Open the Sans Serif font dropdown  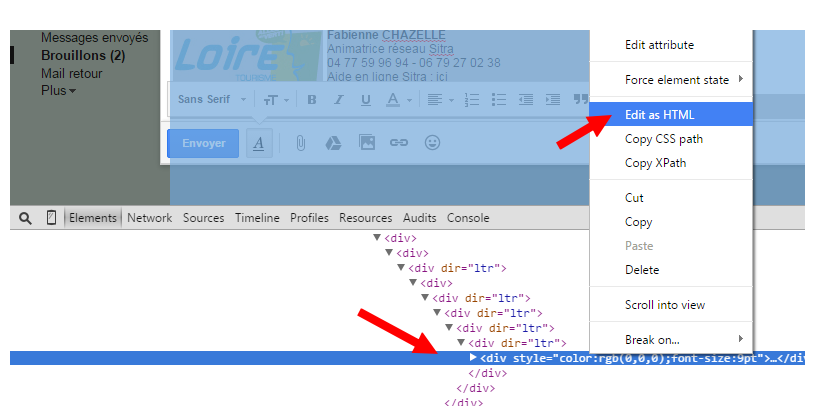[x=212, y=99]
